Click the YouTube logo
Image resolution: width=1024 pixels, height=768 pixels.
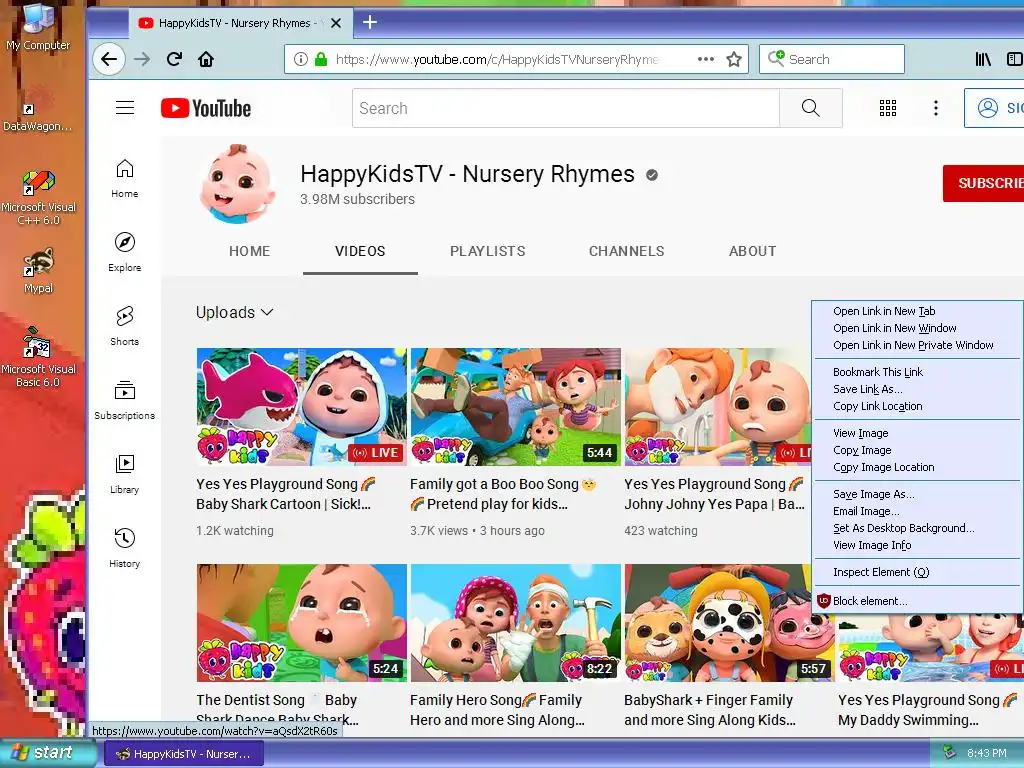tap(206, 108)
